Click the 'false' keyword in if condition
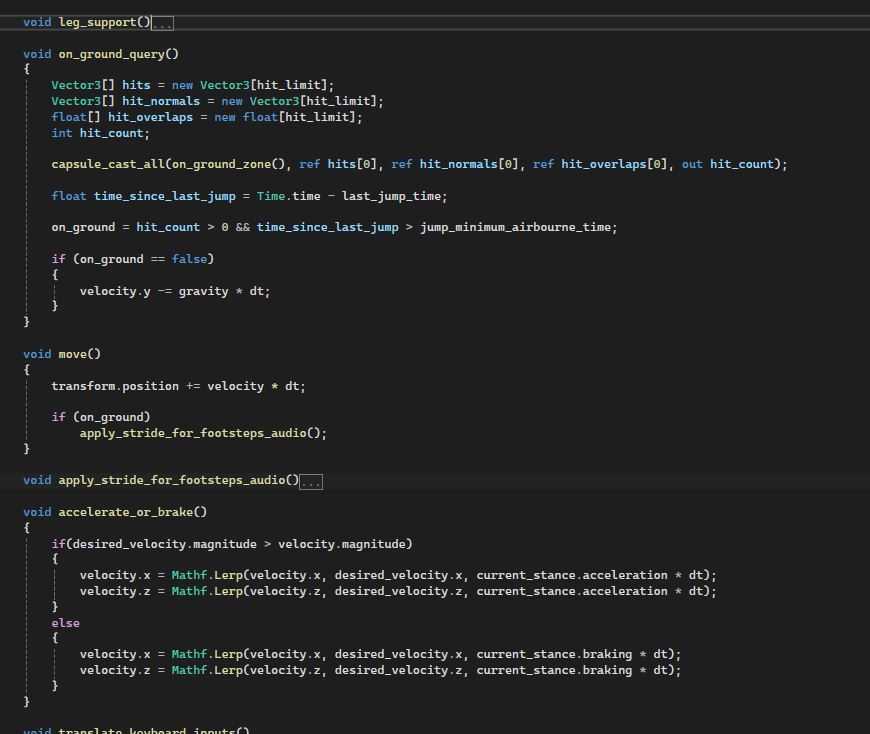 tap(189, 259)
